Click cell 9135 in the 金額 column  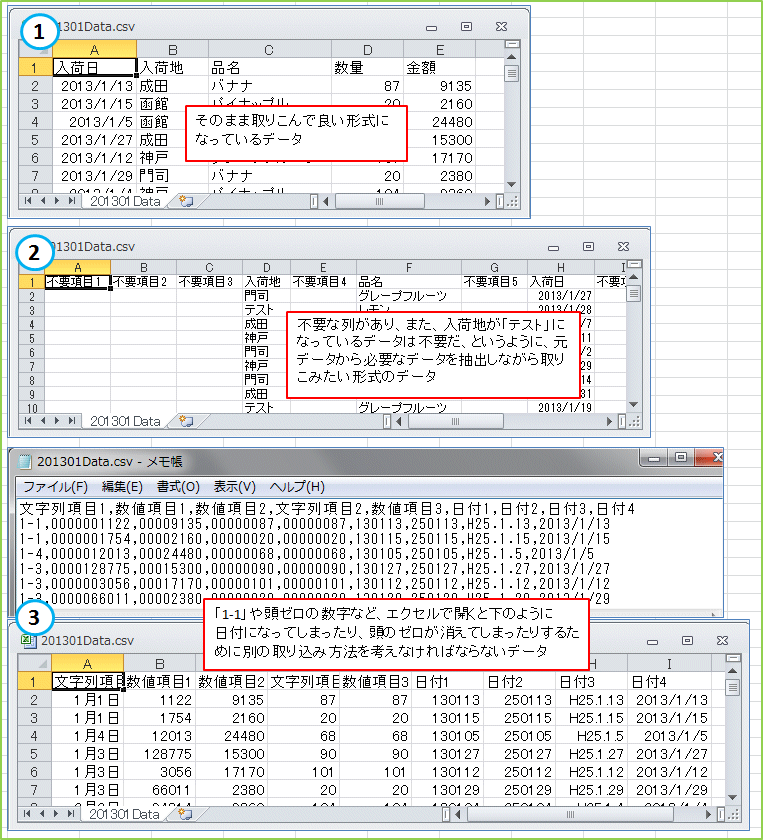(x=439, y=86)
